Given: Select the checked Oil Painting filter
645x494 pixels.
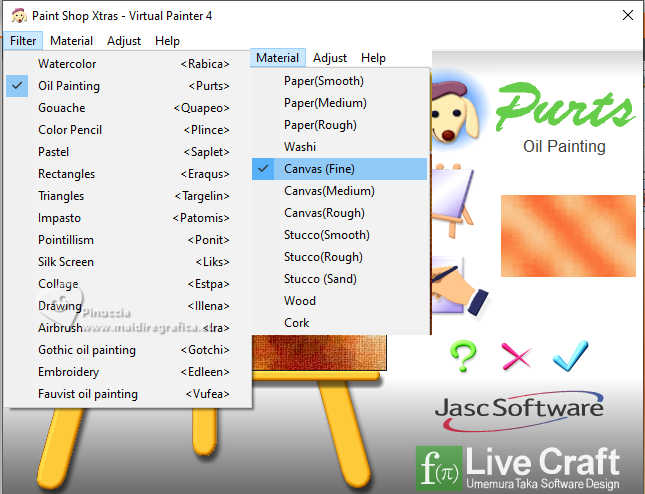Looking at the screenshot, I should coord(128,86).
